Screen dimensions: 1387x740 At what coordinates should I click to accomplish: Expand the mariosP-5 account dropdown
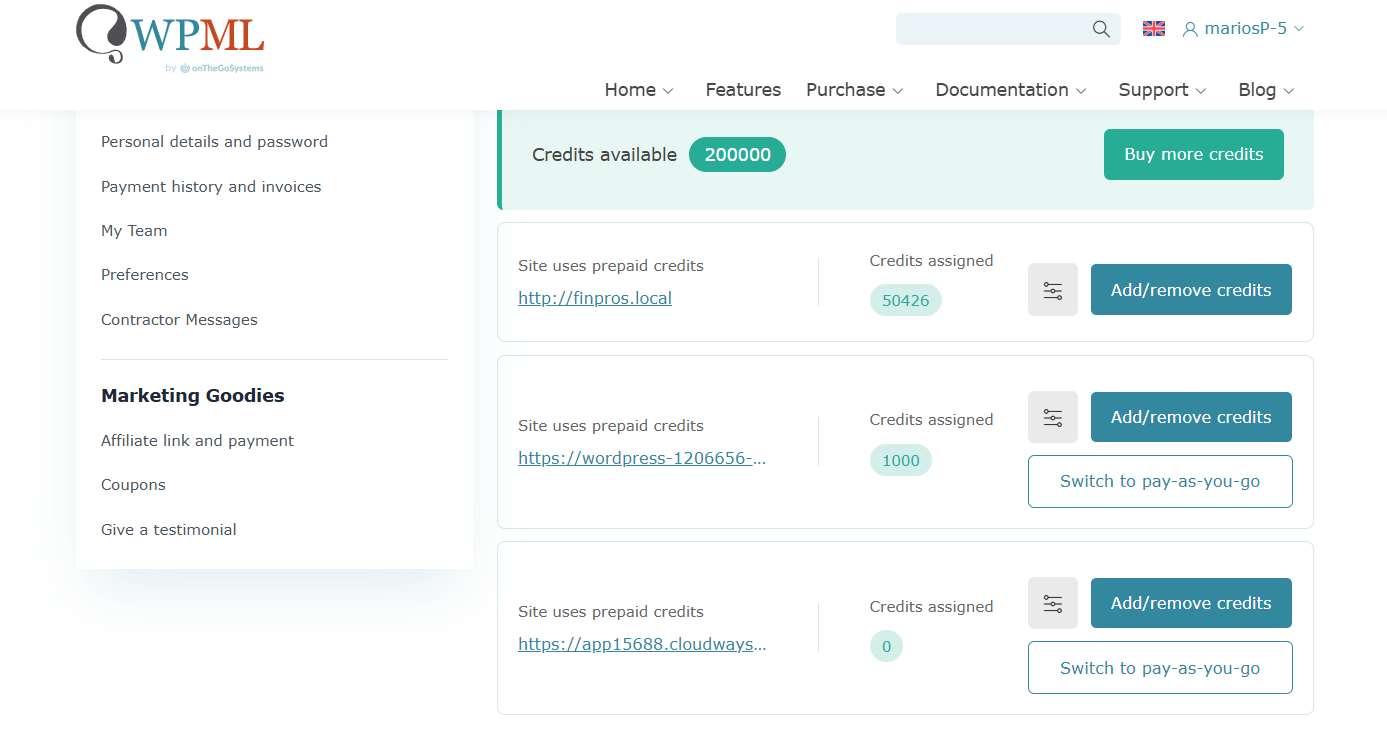point(1299,29)
